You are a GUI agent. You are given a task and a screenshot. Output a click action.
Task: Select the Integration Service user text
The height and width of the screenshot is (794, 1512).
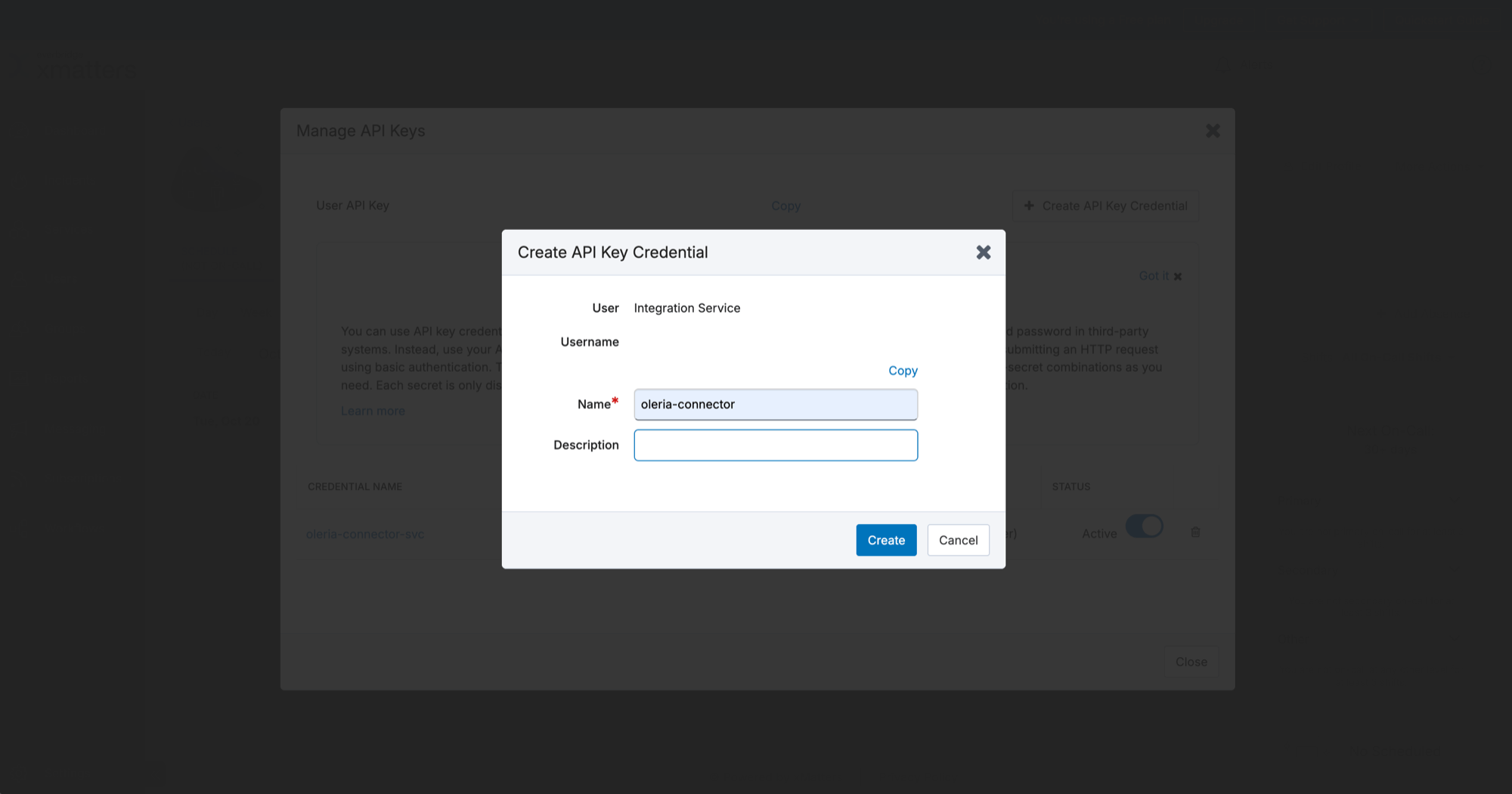point(686,308)
